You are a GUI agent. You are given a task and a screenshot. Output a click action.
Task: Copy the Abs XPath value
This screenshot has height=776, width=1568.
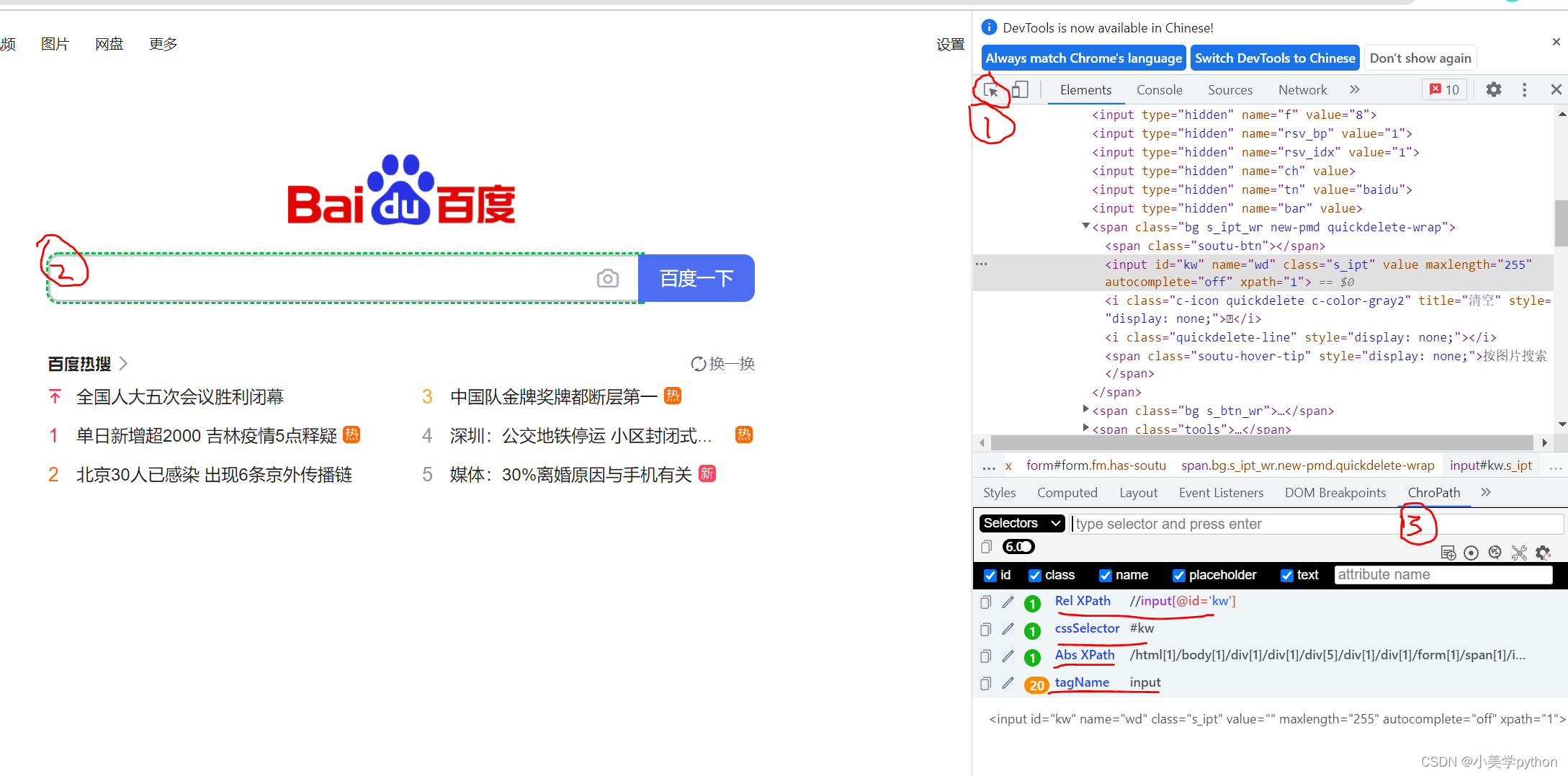coord(986,656)
